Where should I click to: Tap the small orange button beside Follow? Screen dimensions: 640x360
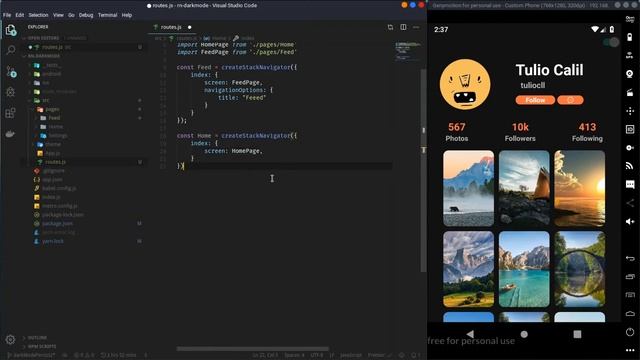570,100
